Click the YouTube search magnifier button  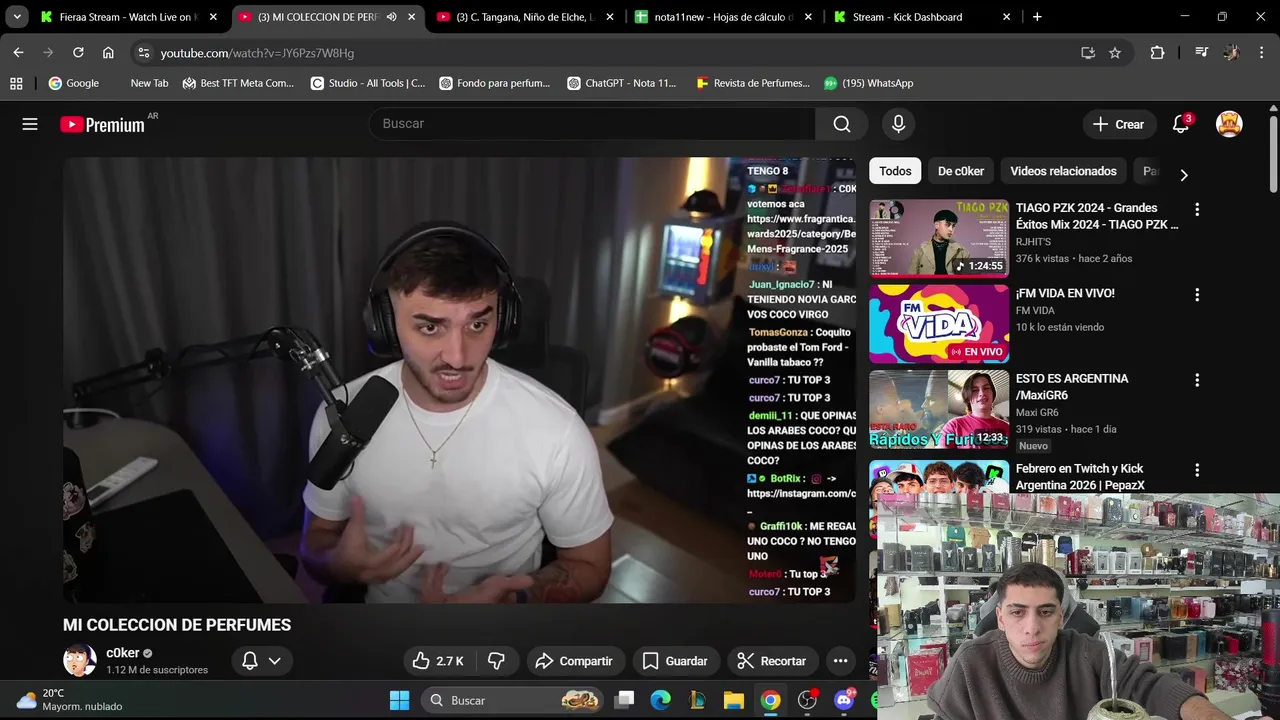pos(842,124)
